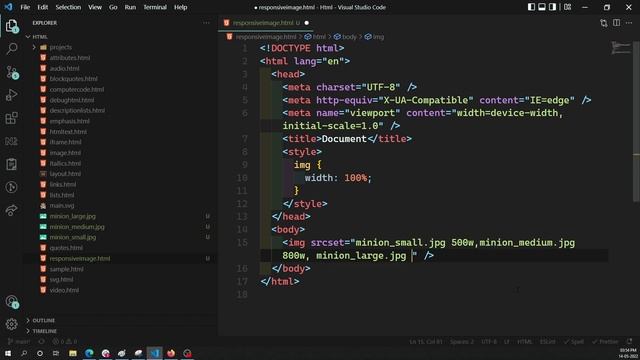Click the git branch status bar item
640x360 pixels.
pos(19,342)
